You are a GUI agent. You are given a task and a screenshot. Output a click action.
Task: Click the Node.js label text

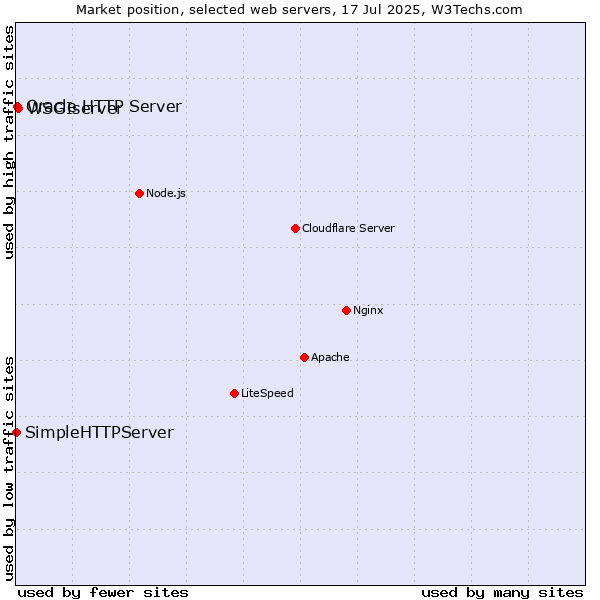(x=166, y=193)
